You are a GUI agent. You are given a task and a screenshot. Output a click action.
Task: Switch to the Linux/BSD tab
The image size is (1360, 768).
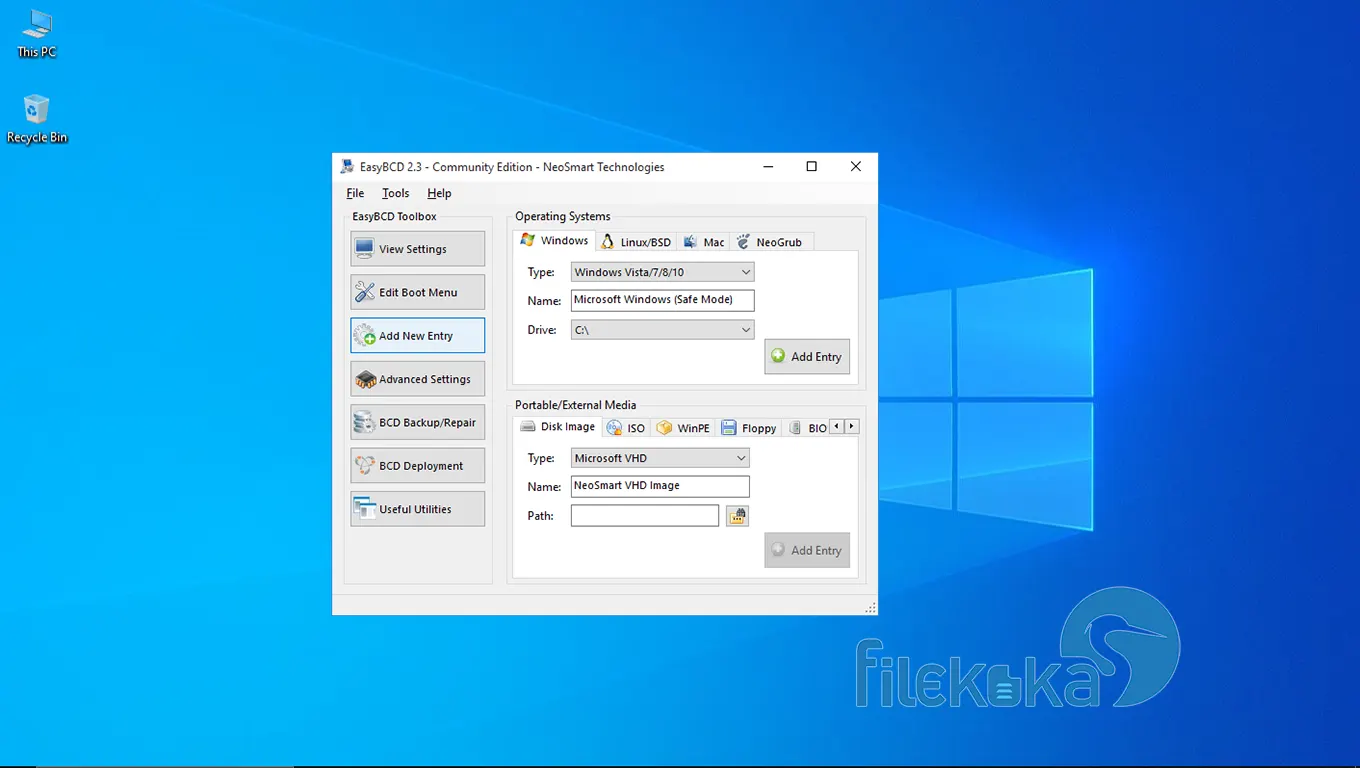tap(636, 242)
